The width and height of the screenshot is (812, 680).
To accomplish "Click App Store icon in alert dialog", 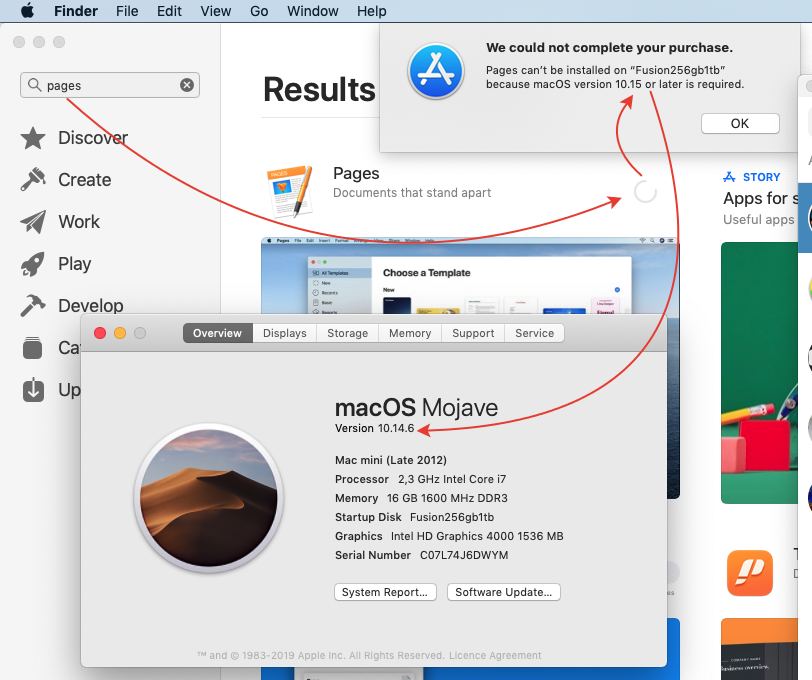I will point(436,71).
